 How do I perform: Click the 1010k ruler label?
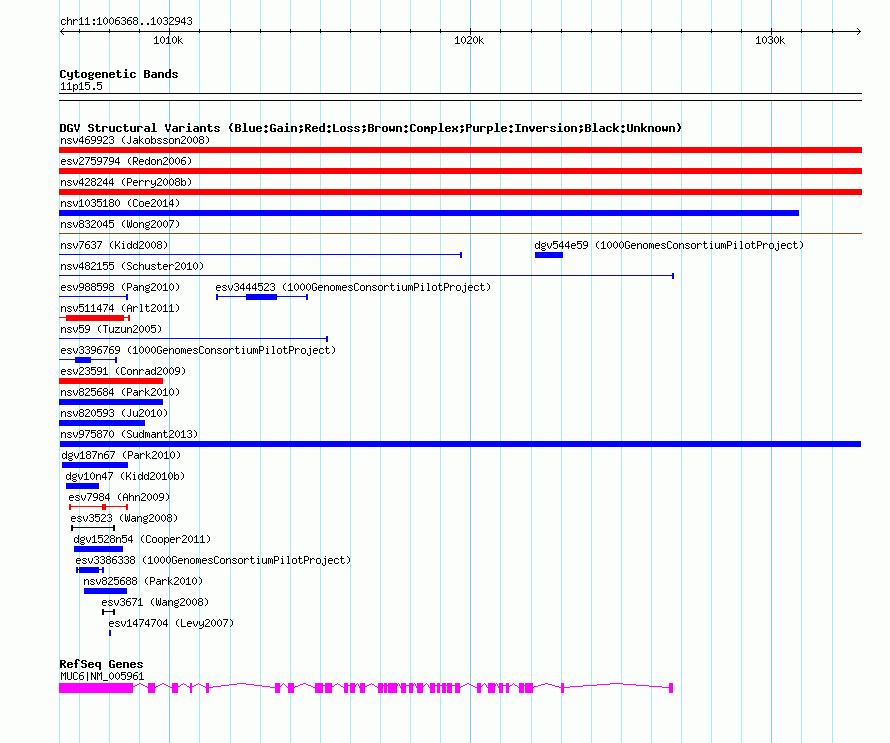[168, 40]
